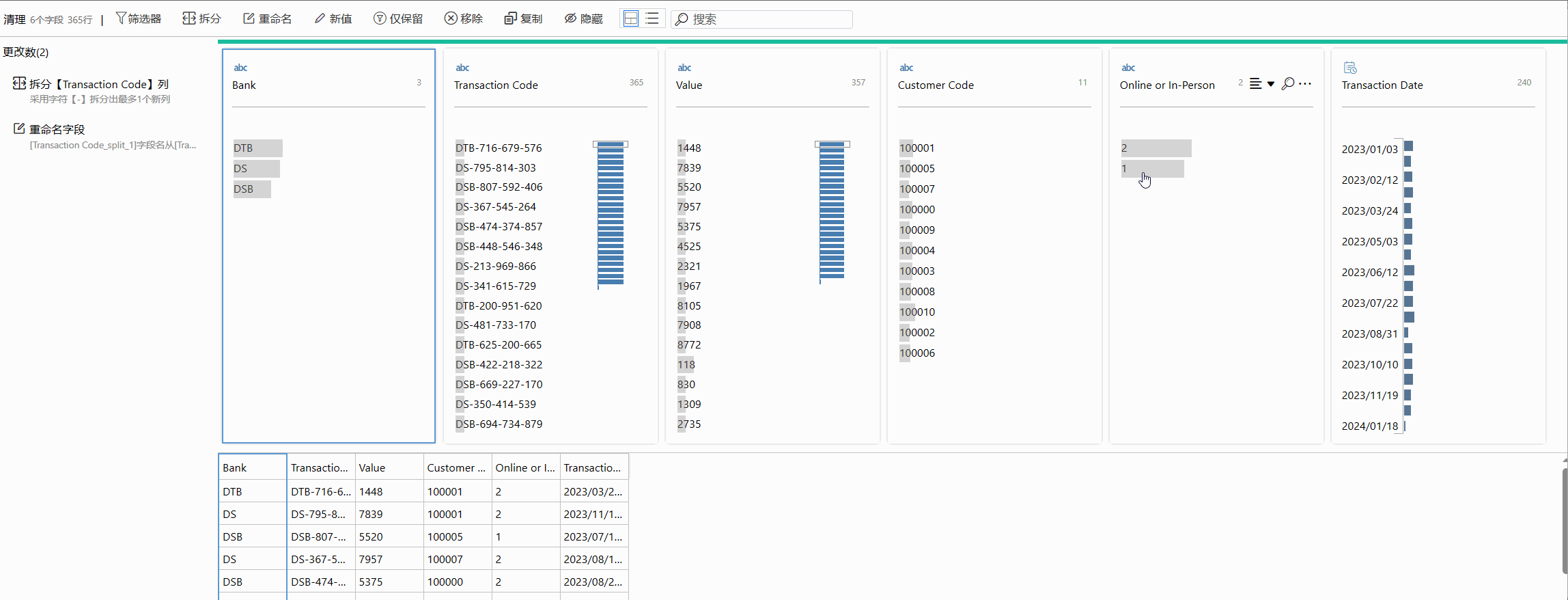Click the 2023/10/10 date histogram bar
Viewport: 1568px width, 600px height.
coord(1409,364)
